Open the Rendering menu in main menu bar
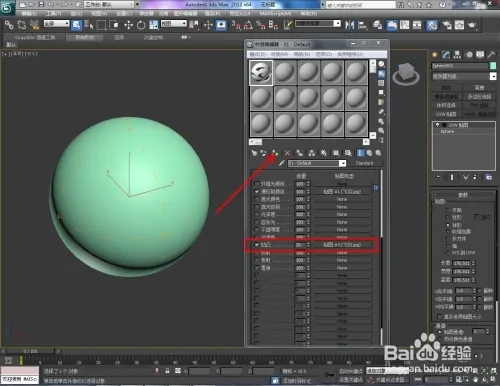 212,14
